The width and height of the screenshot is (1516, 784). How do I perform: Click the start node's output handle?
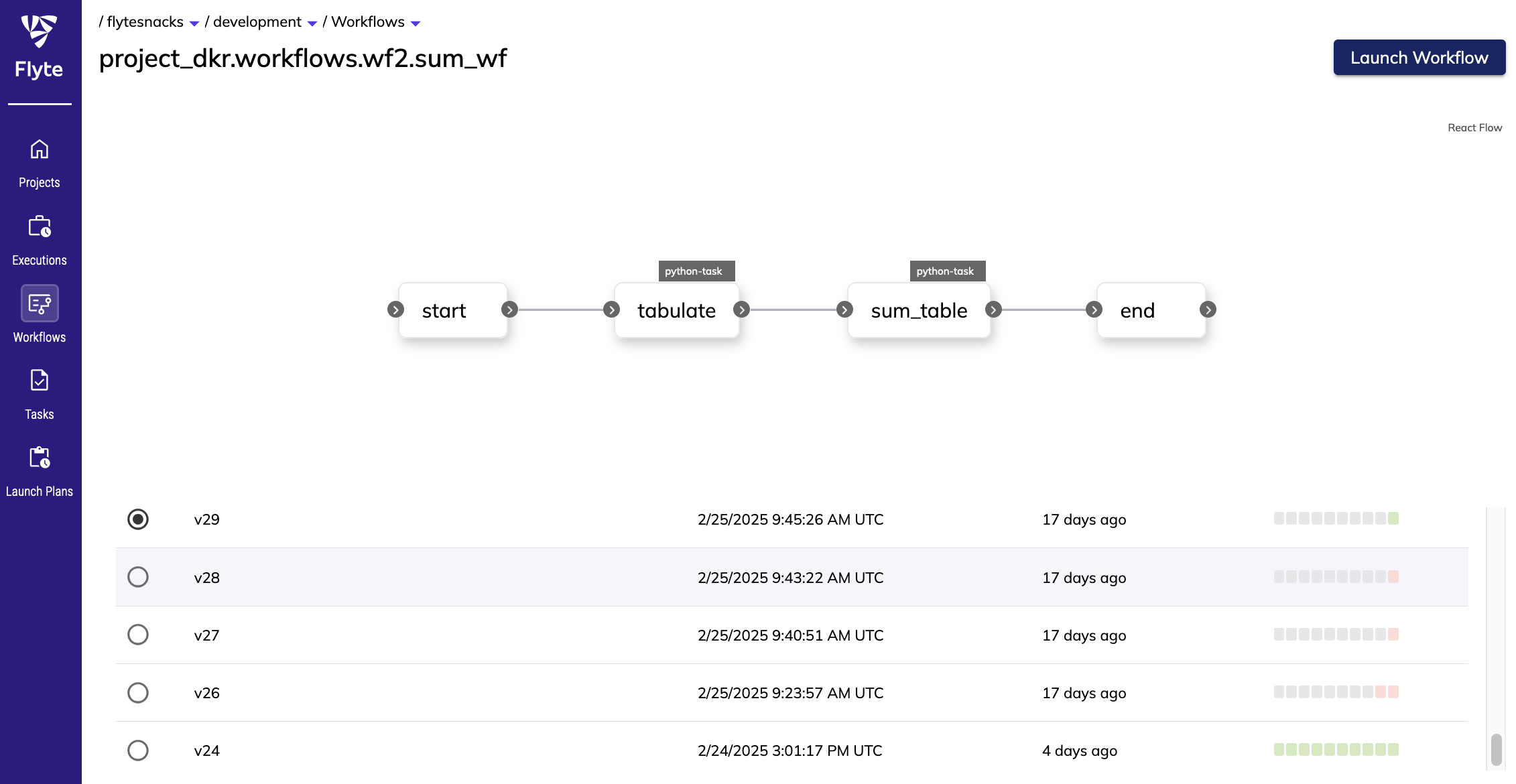point(509,310)
